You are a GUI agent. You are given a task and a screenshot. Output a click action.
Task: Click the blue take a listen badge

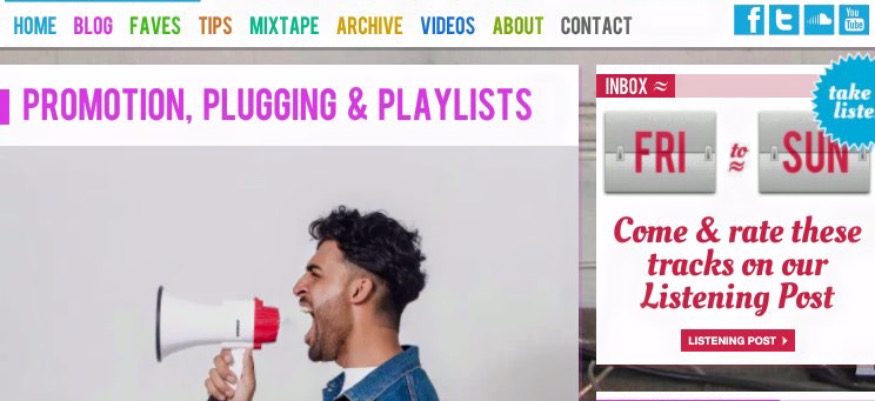click(845, 102)
